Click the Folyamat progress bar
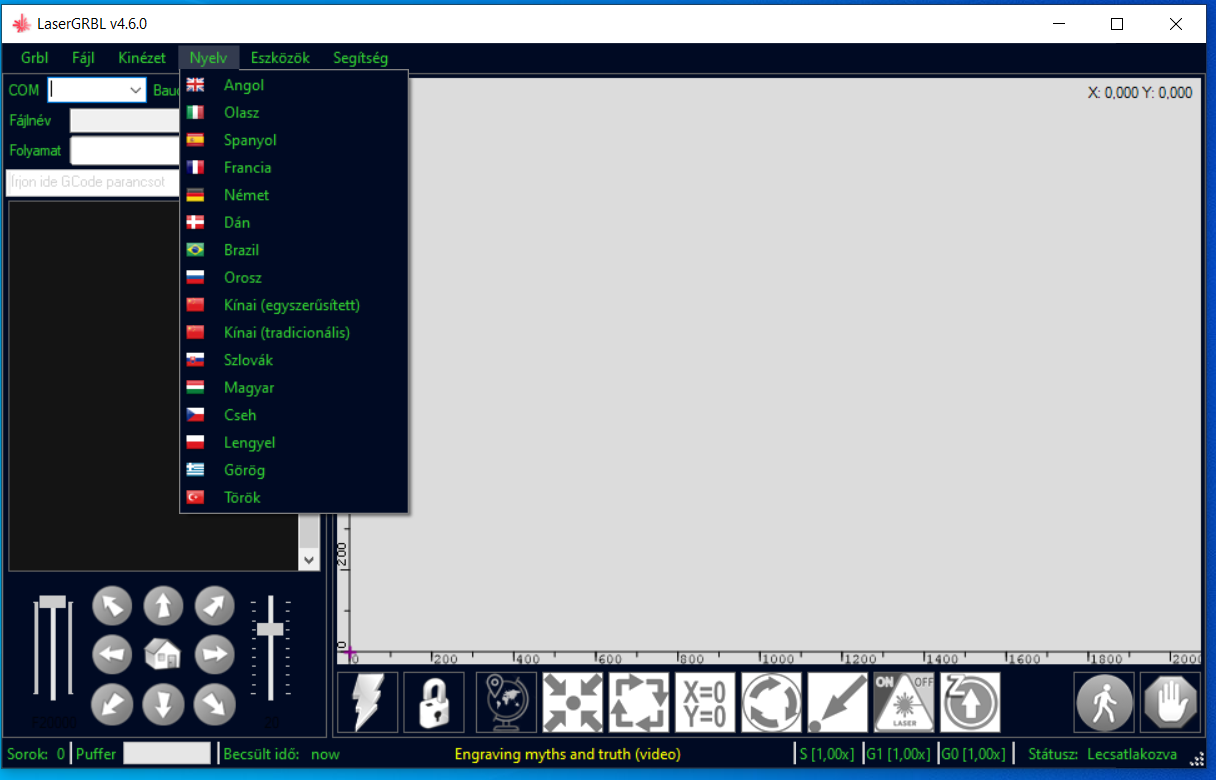The width and height of the screenshot is (1216, 780). click(x=125, y=151)
